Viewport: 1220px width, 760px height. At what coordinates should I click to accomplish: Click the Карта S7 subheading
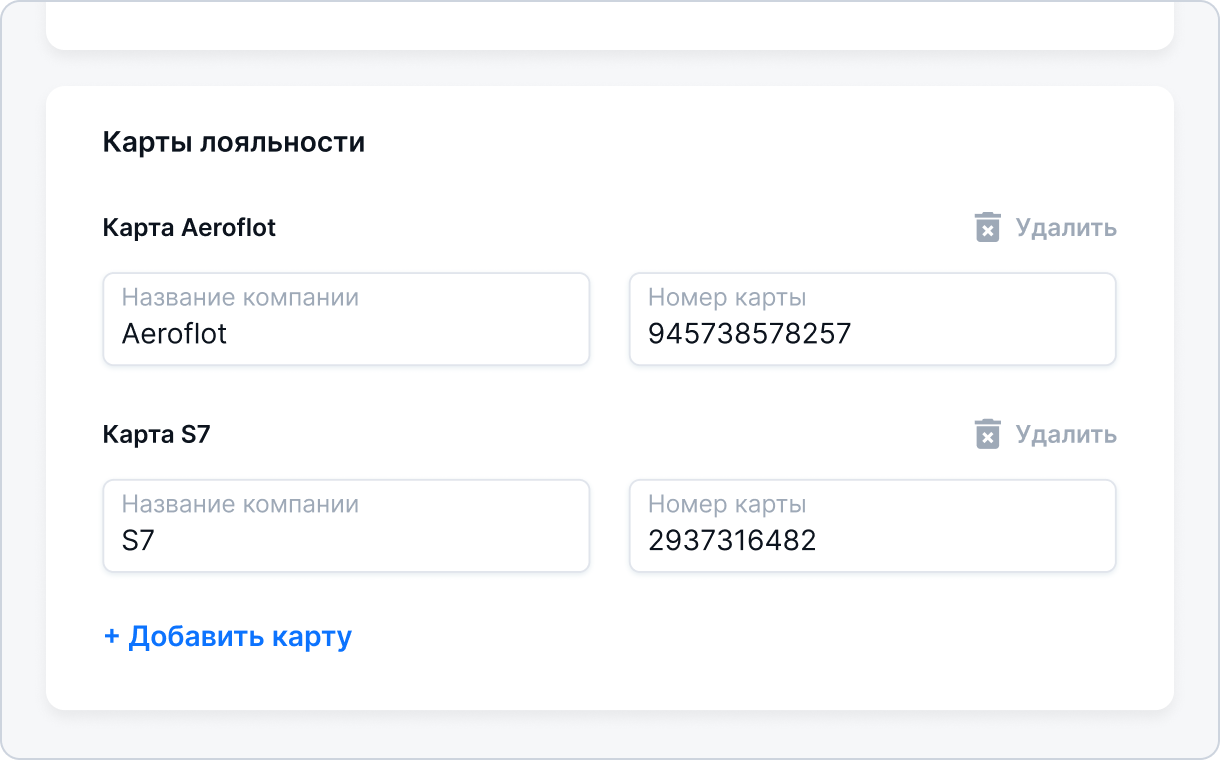156,435
